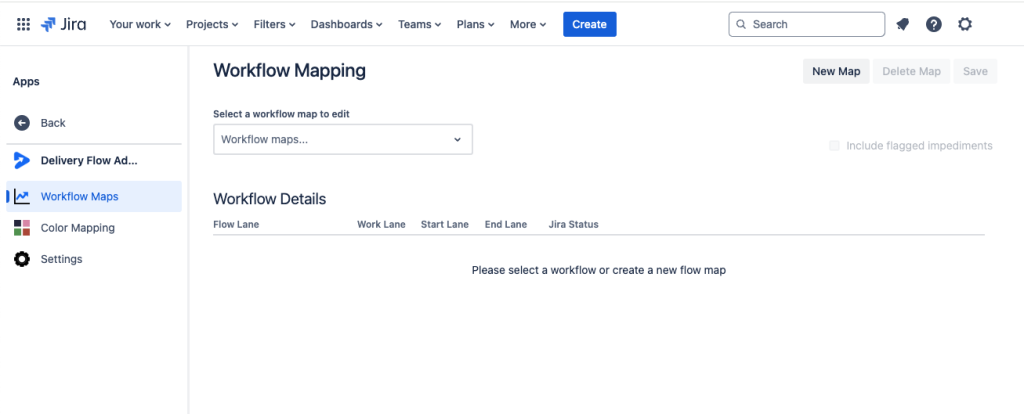Toggle Include flagged impediments checkbox
The image size is (1024, 414).
tap(834, 146)
